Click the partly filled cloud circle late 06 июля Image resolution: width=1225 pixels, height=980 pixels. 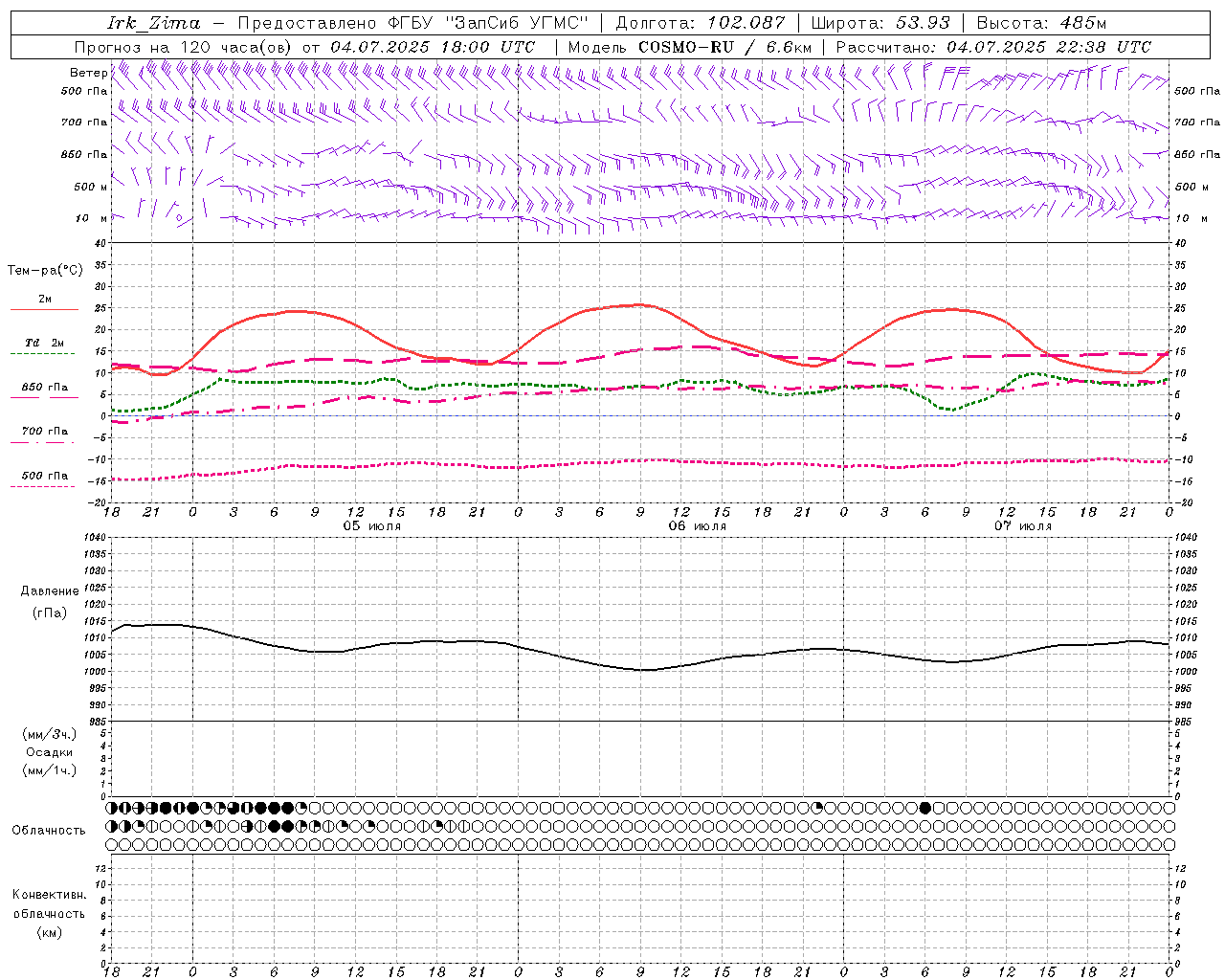click(x=817, y=808)
